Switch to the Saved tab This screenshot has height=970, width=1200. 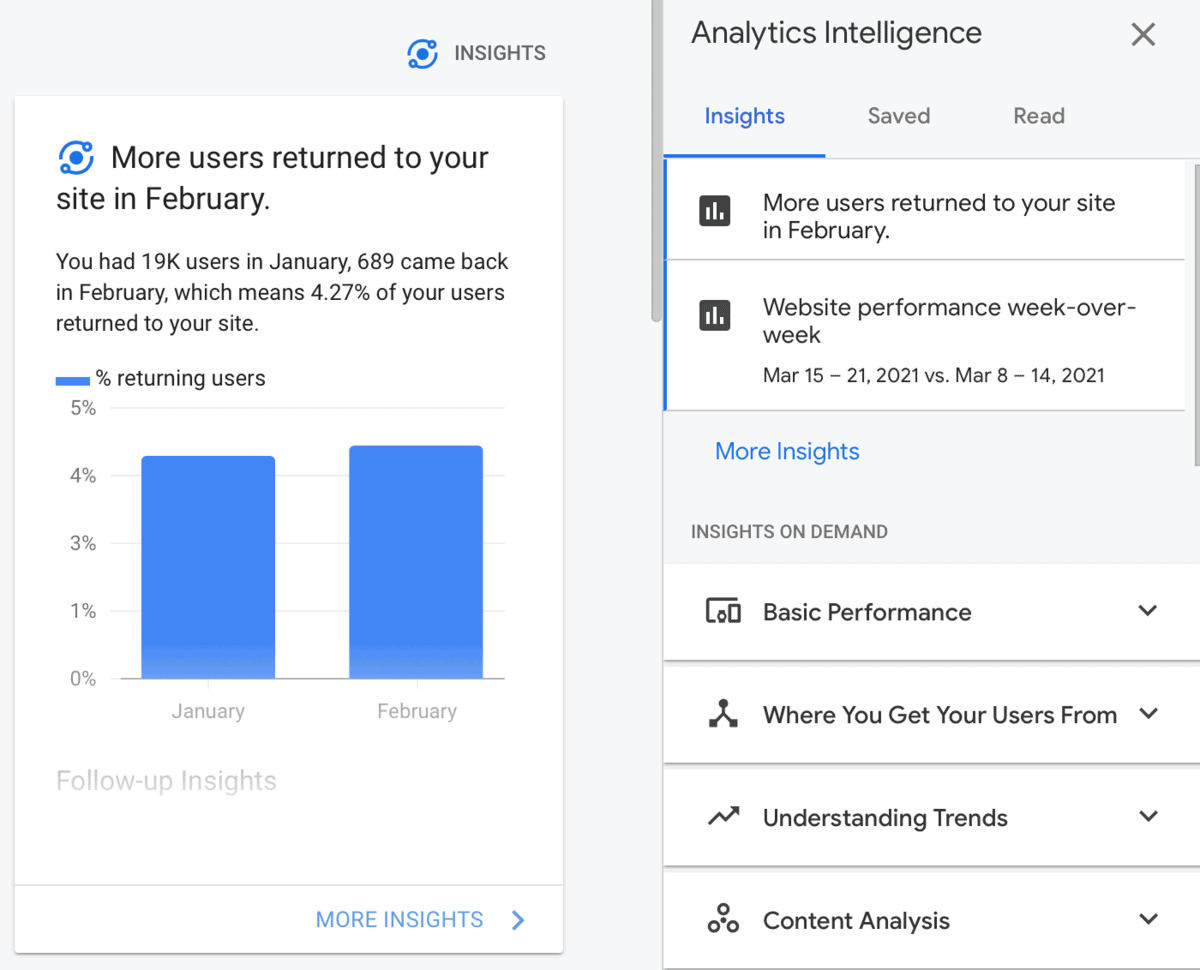tap(898, 116)
